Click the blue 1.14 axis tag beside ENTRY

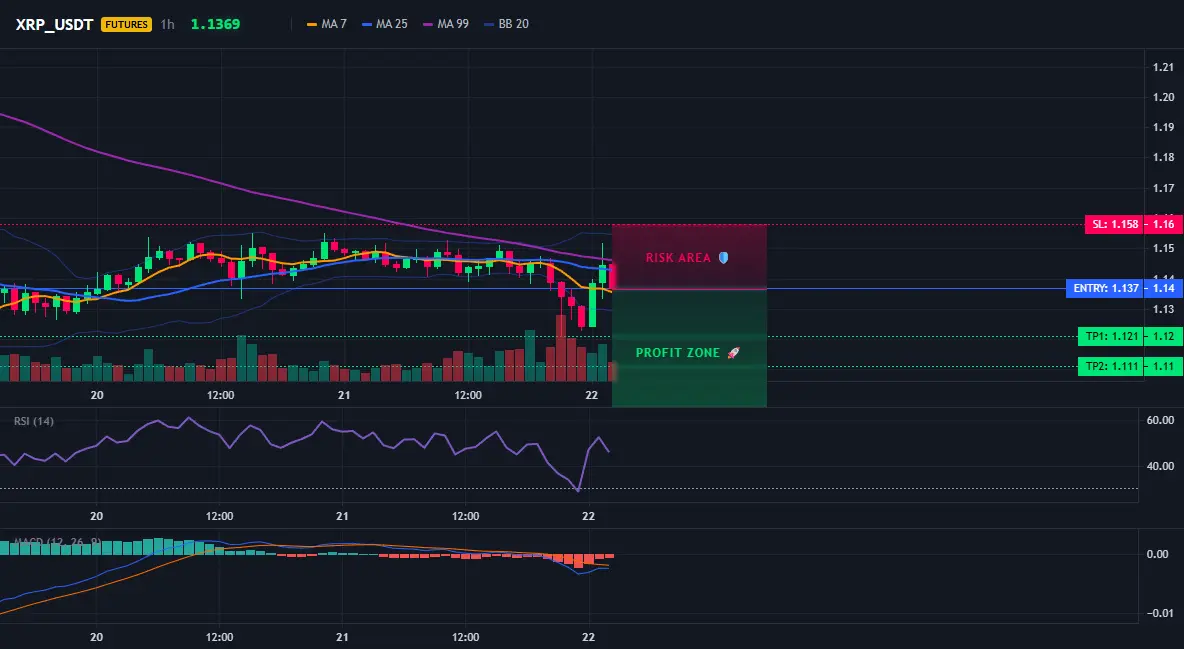1163,289
